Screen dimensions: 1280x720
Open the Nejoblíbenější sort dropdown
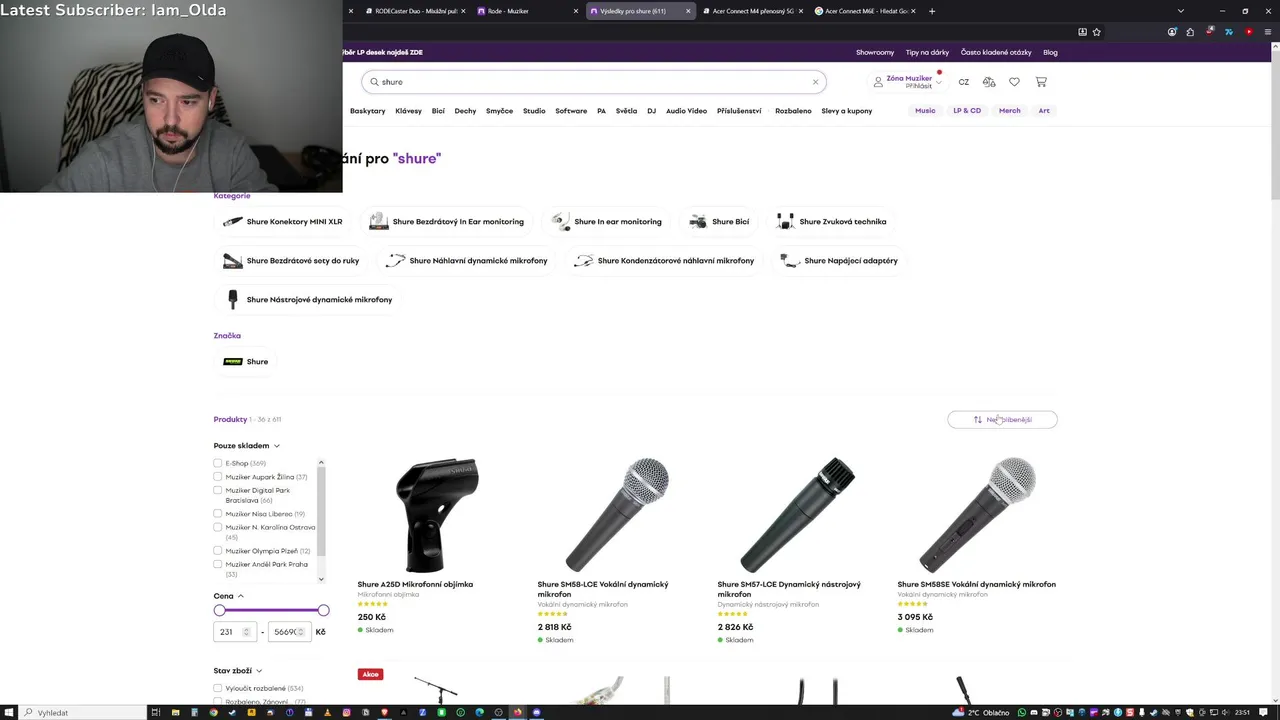coord(1002,420)
